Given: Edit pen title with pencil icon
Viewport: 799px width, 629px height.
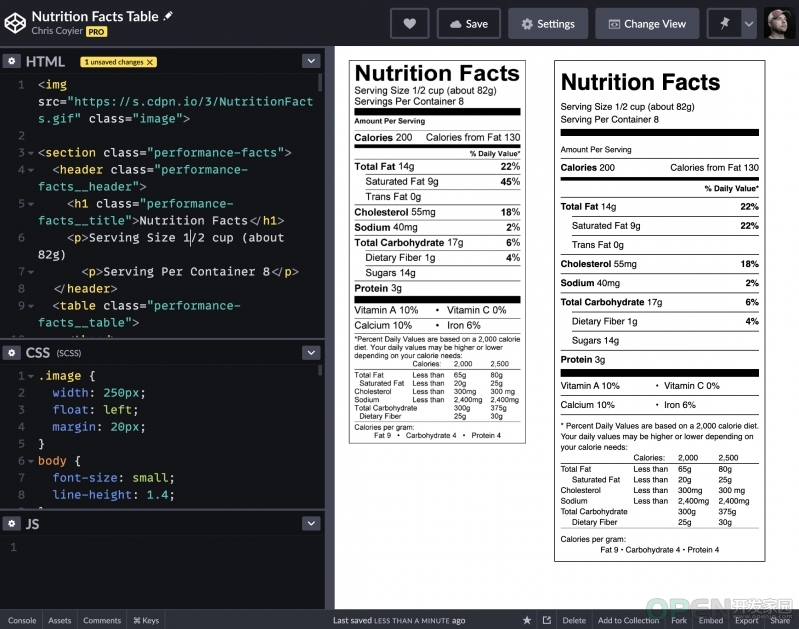Looking at the screenshot, I should pos(168,16).
